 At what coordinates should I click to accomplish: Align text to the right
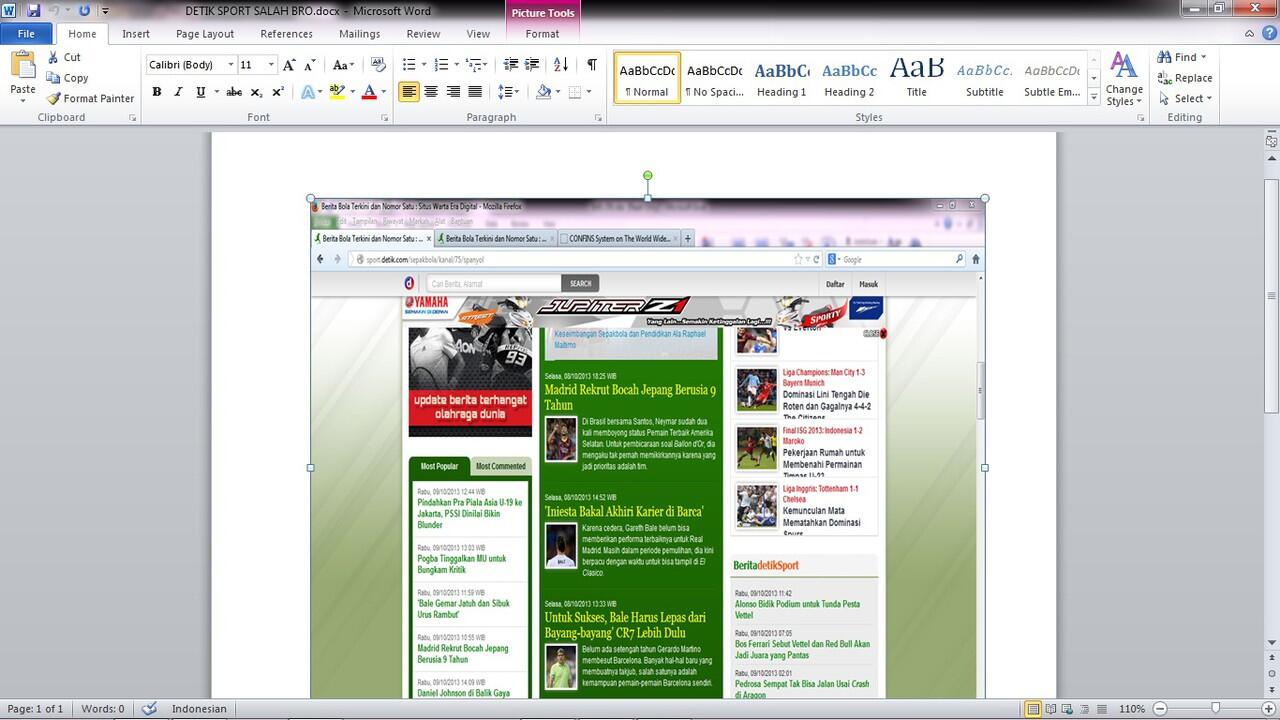[x=453, y=92]
